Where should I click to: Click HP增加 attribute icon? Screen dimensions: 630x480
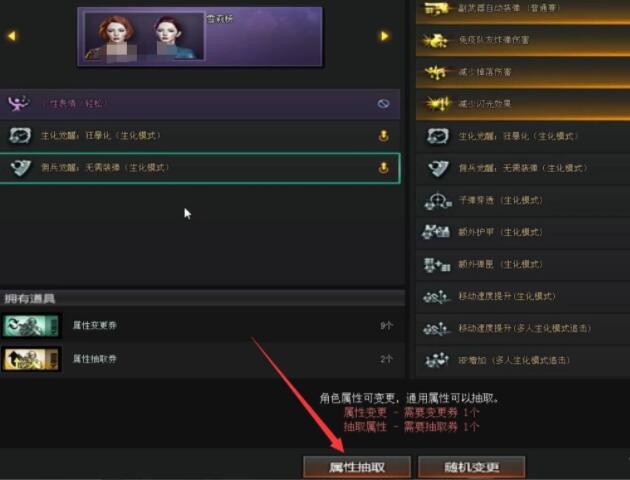click(x=436, y=360)
